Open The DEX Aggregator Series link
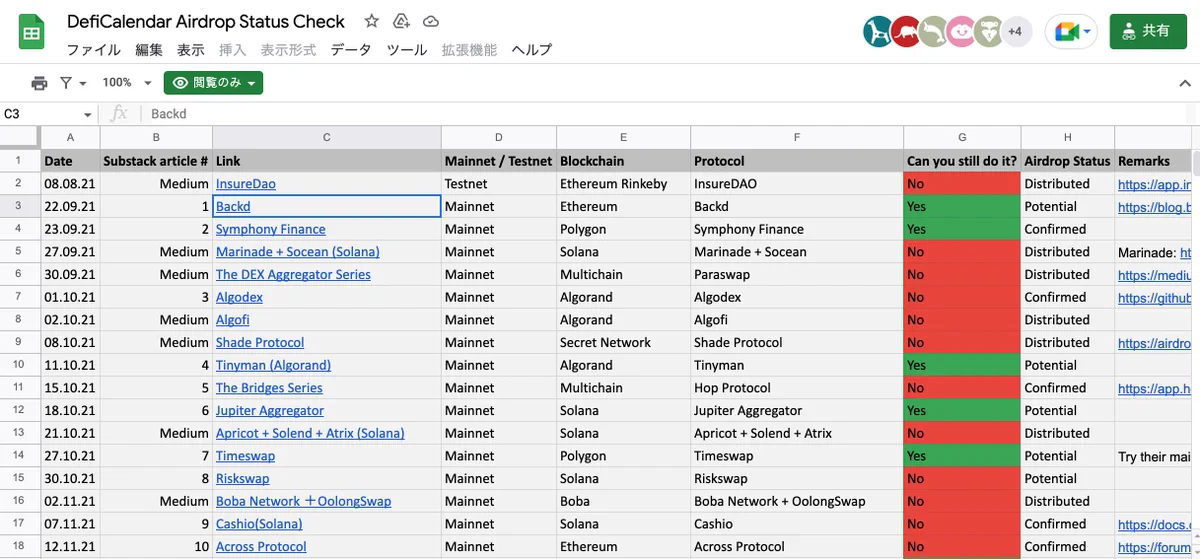This screenshot has height=559, width=1200. coord(293,275)
